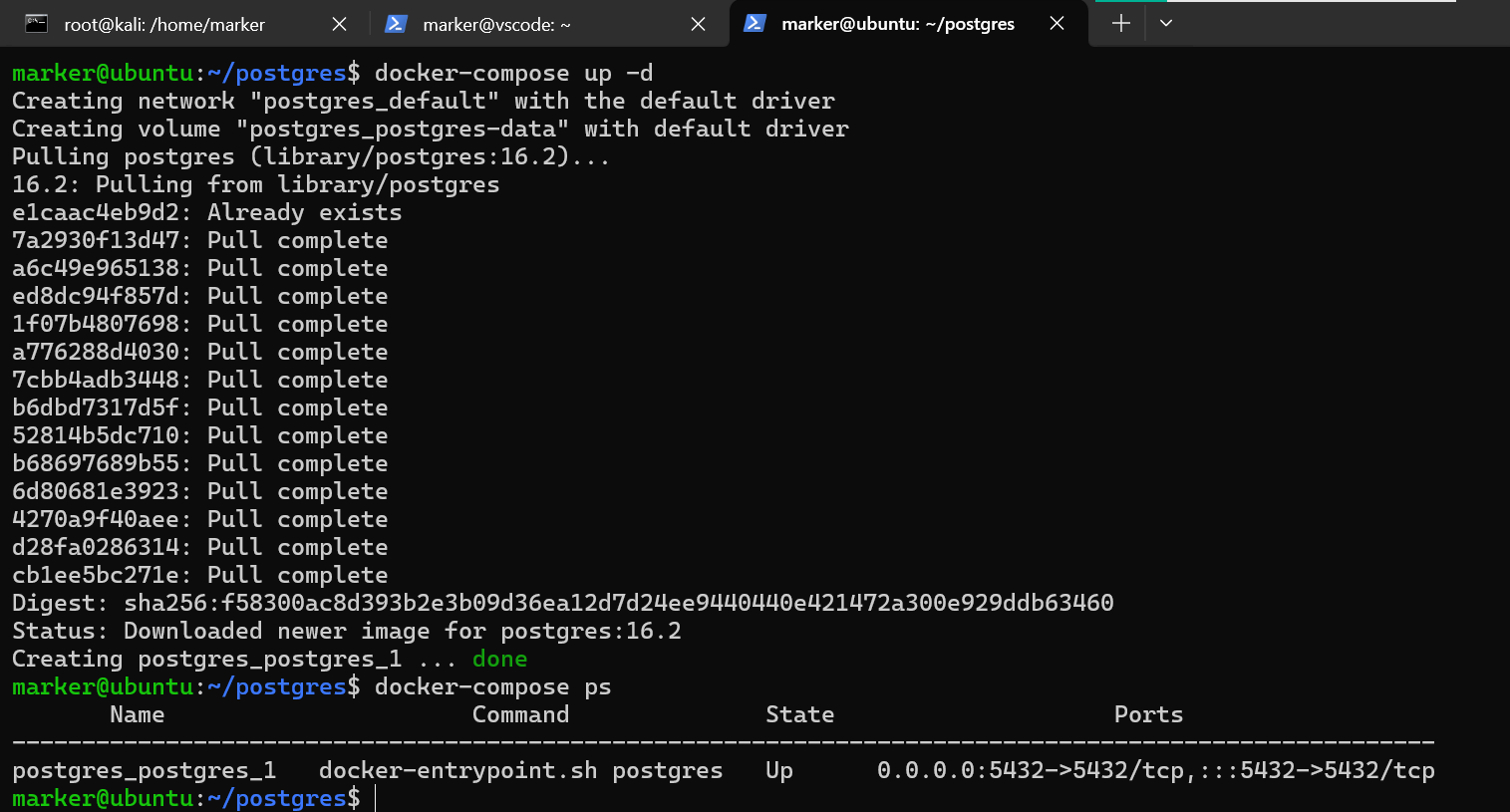Close the marker@ubuntu: ~/postgres tab
Screen dimensions: 1510x812
[1057, 23]
